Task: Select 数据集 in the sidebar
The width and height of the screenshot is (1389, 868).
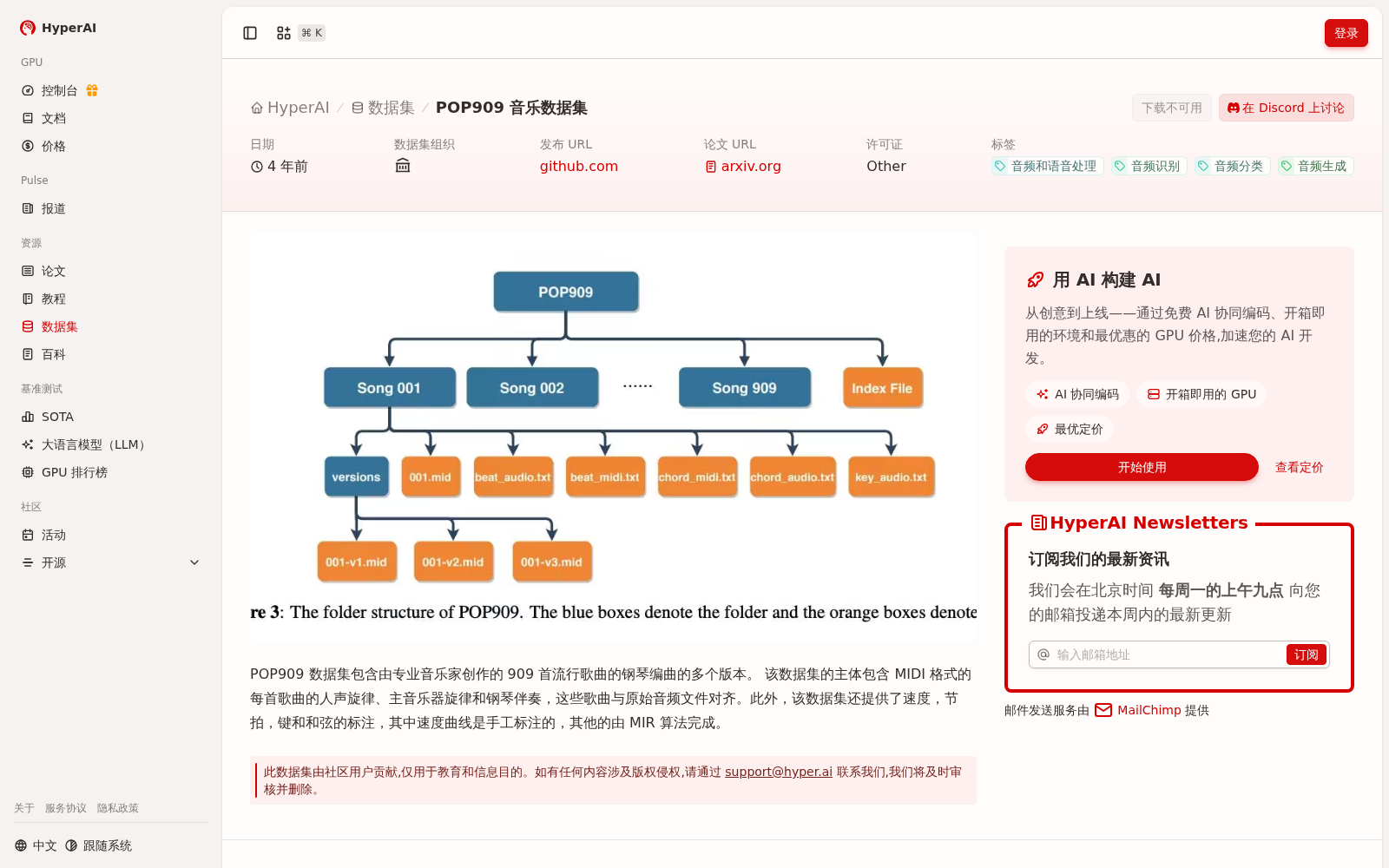Action: coord(111,326)
